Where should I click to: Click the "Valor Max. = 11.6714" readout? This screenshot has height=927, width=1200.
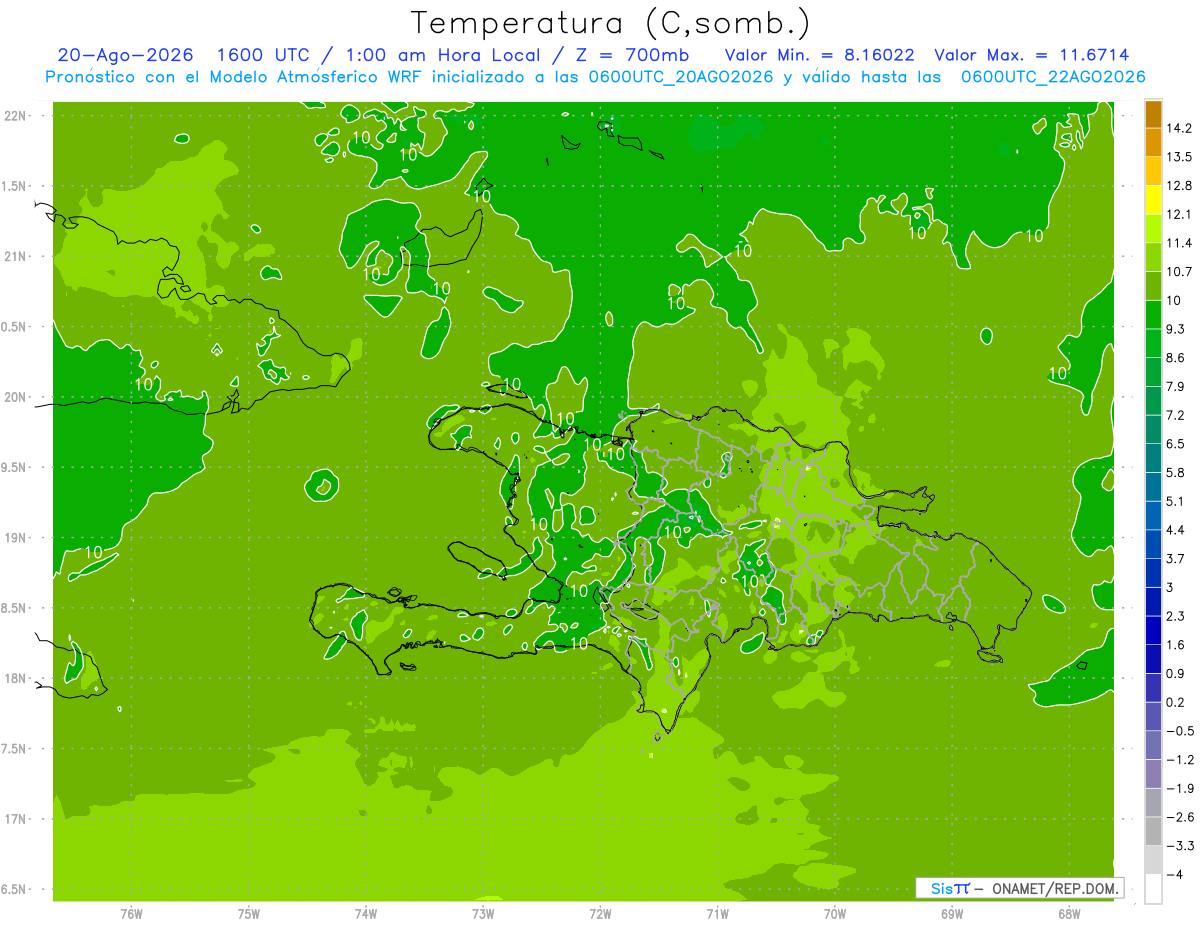(1031, 56)
